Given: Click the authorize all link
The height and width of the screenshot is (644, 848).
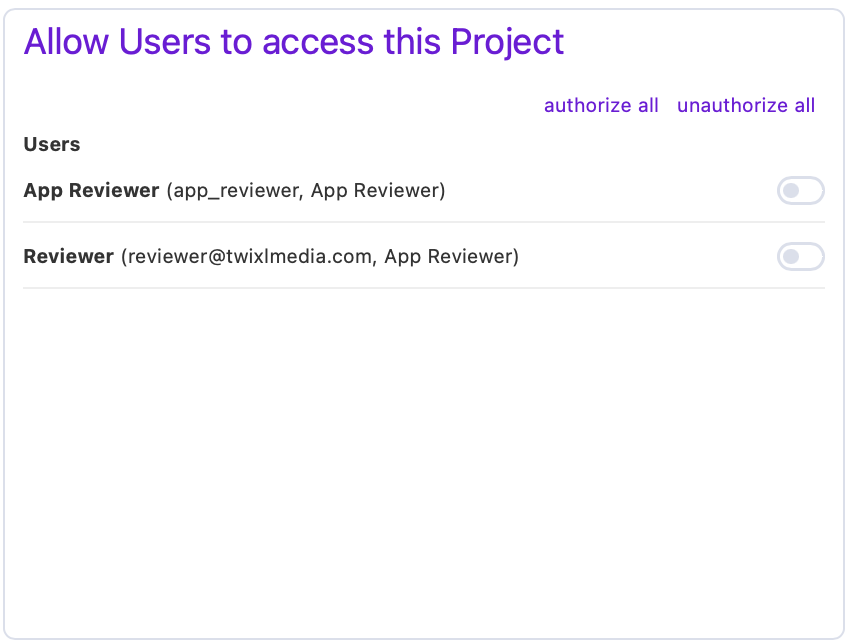Looking at the screenshot, I should click(601, 105).
